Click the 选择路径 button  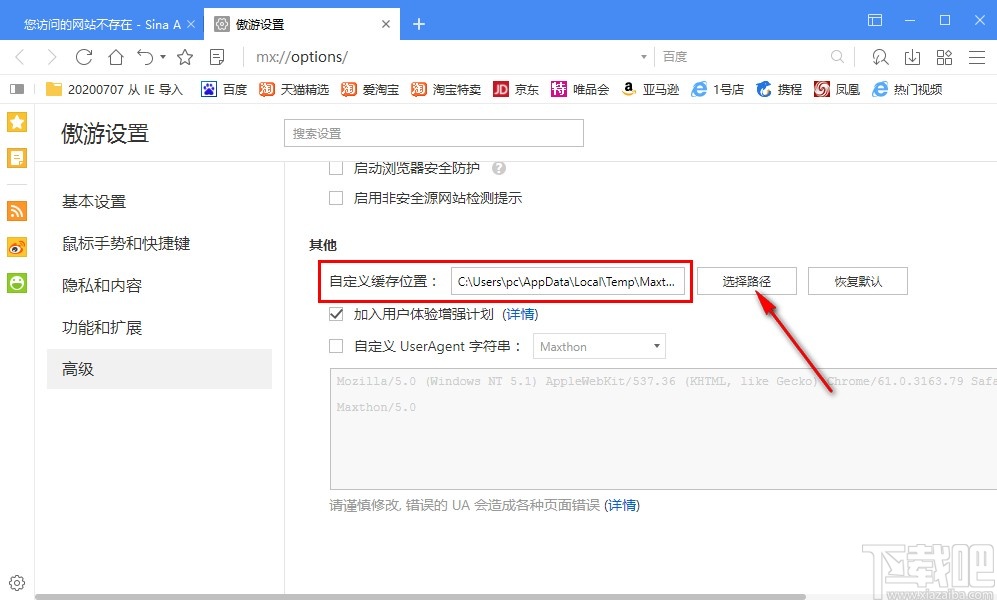(746, 281)
